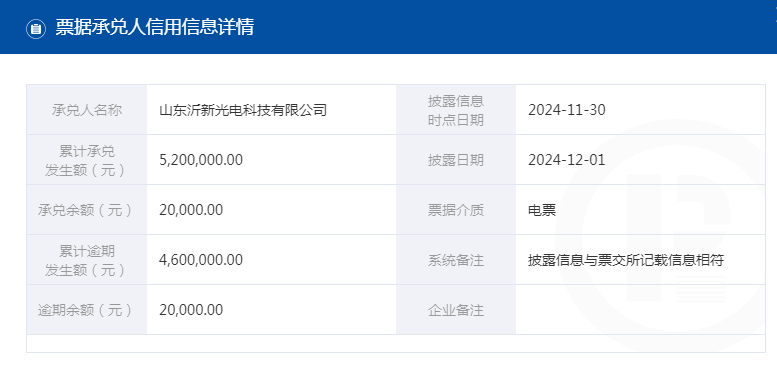Click the acceptance balance value 20,000.00

[191, 210]
